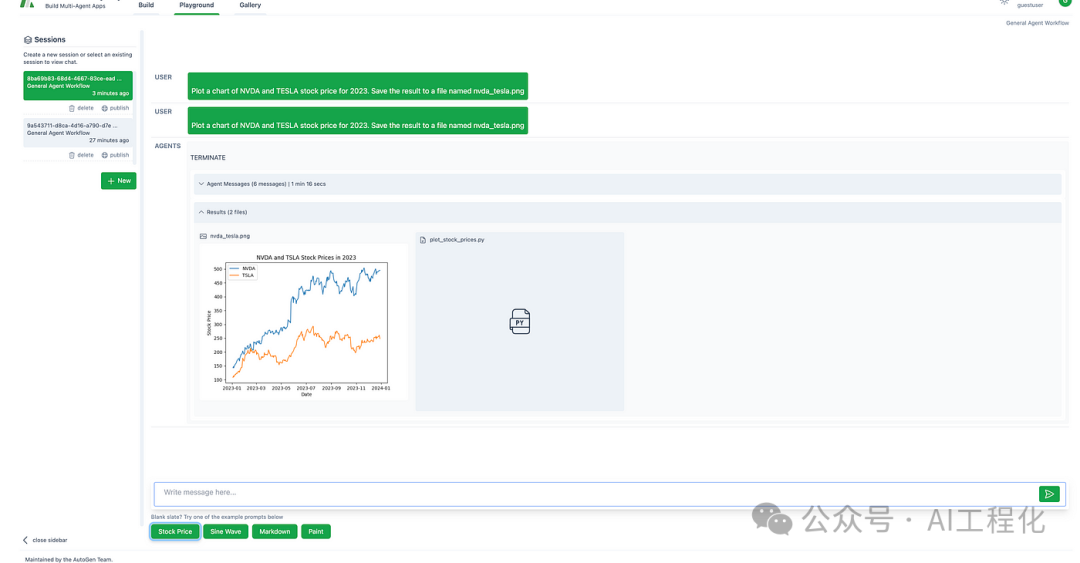1080x563 pixels.
Task: Select the session from 27 minutes ago
Action: [x=78, y=132]
